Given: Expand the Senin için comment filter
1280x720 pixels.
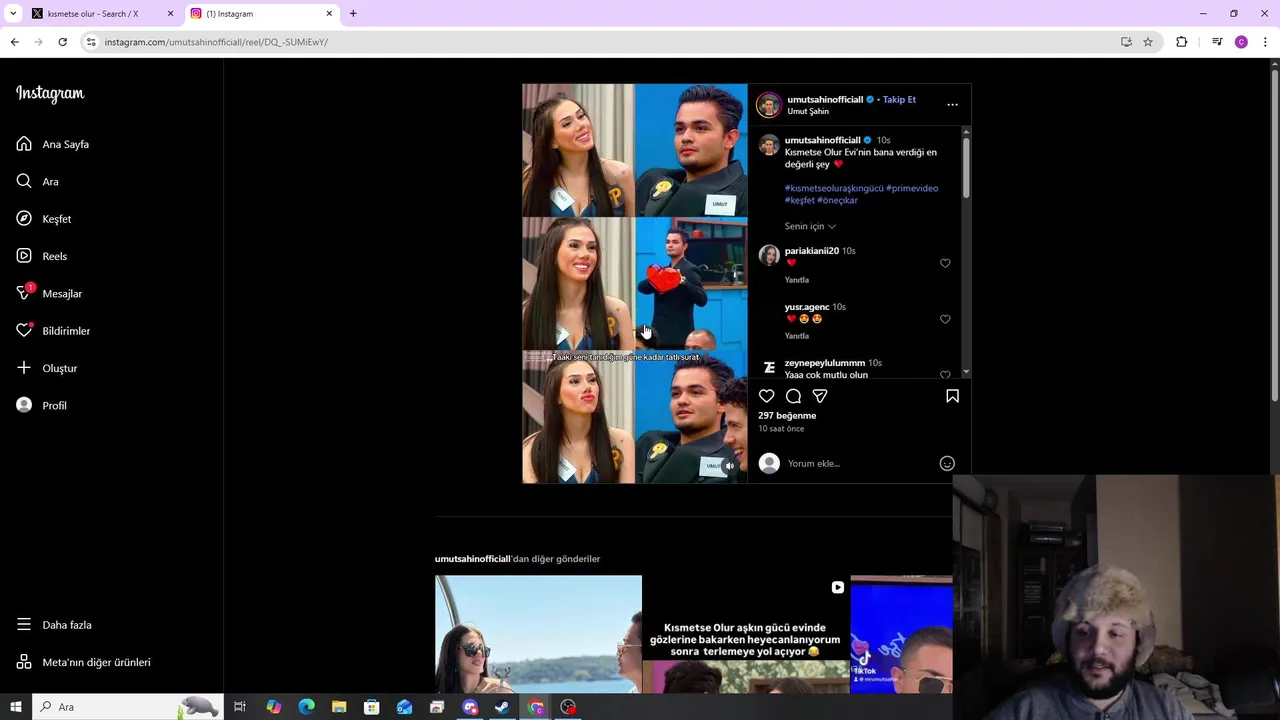Looking at the screenshot, I should tap(810, 226).
